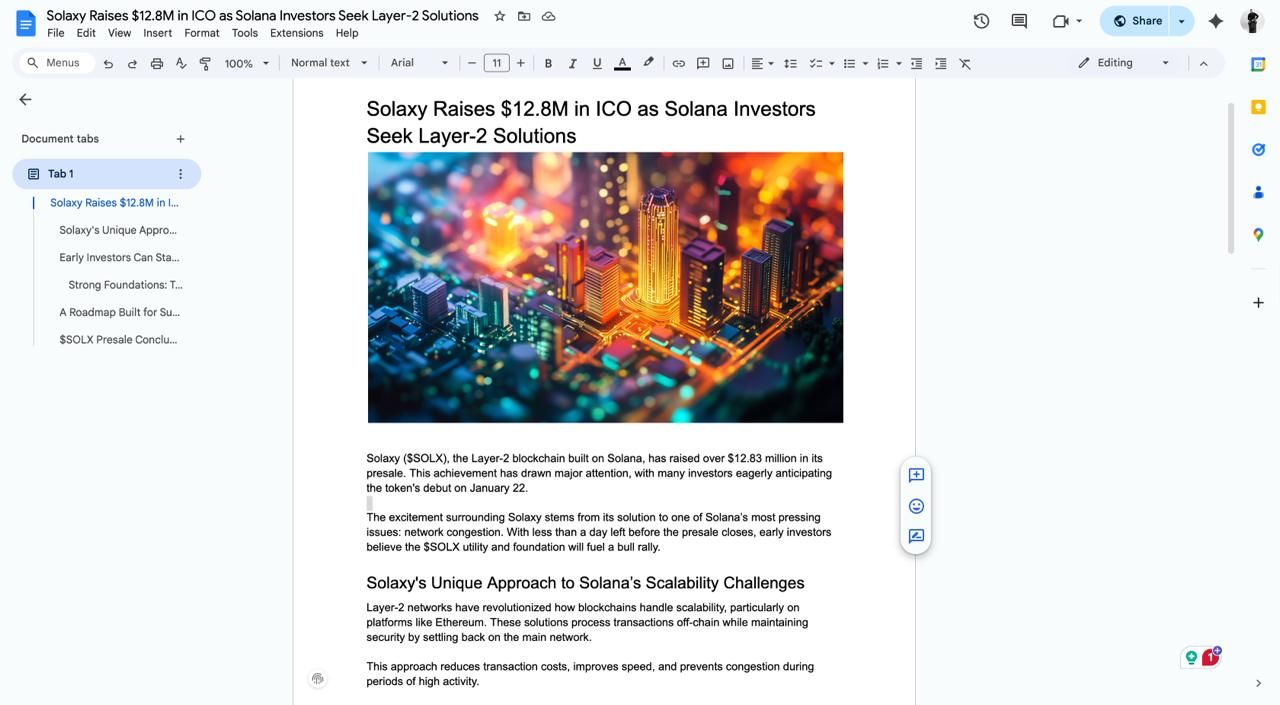
Task: Open the Extensions menu
Action: point(296,33)
